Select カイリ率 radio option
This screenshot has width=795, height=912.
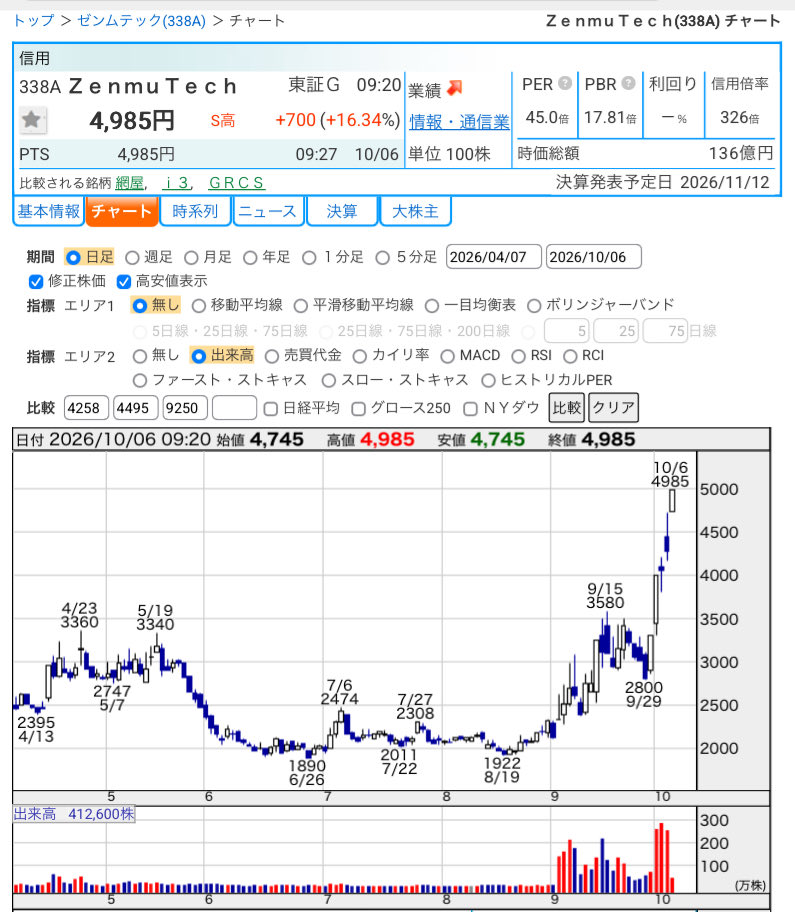[359, 356]
